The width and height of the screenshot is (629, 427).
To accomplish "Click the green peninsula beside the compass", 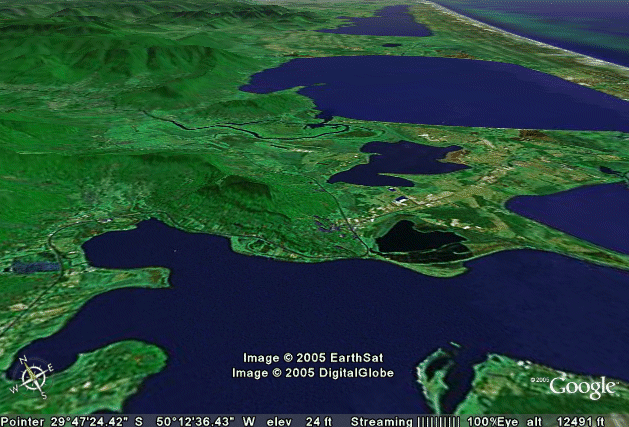I will click(x=110, y=370).
